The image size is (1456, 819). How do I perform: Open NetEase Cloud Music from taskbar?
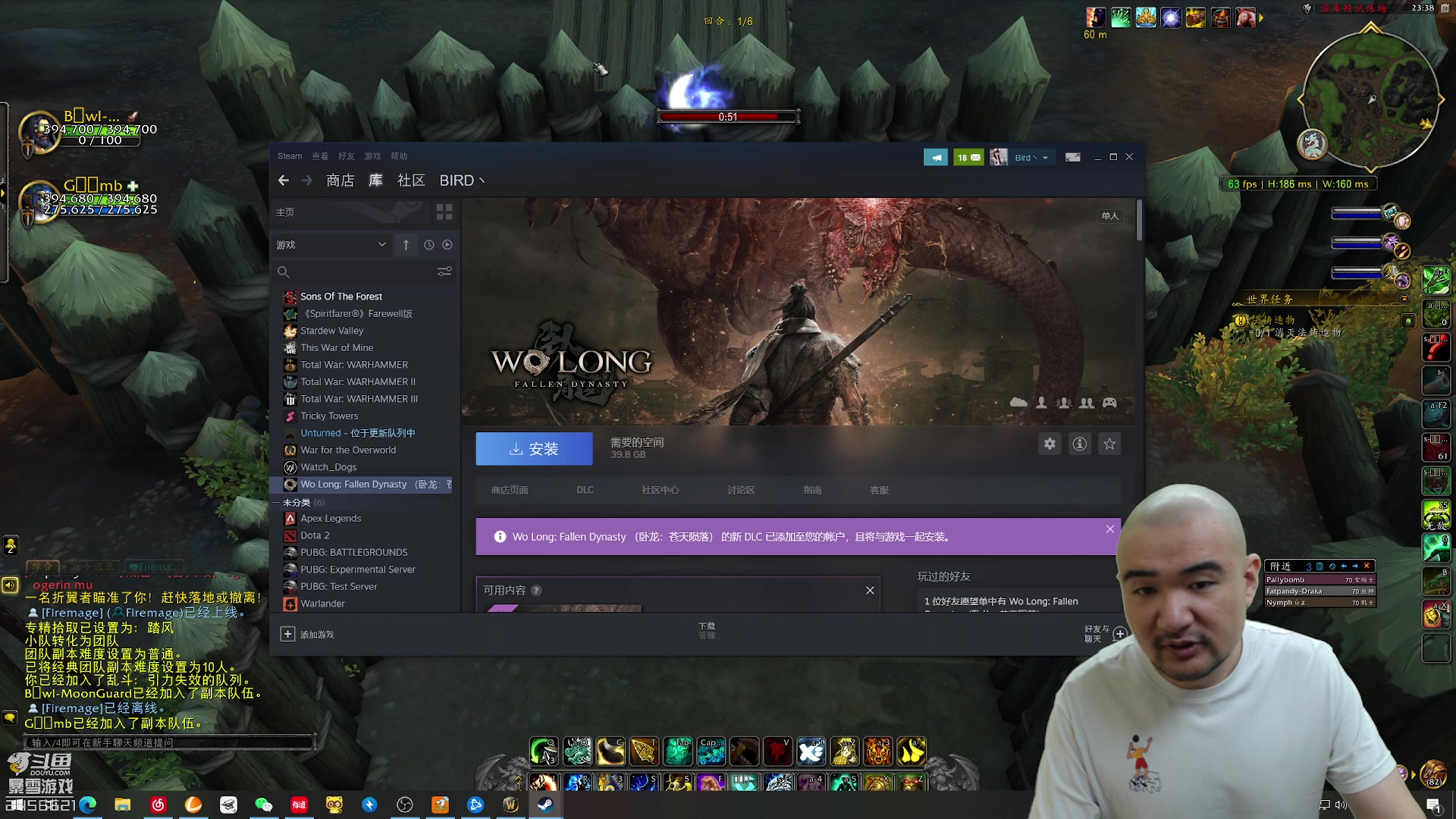pyautogui.click(x=158, y=805)
